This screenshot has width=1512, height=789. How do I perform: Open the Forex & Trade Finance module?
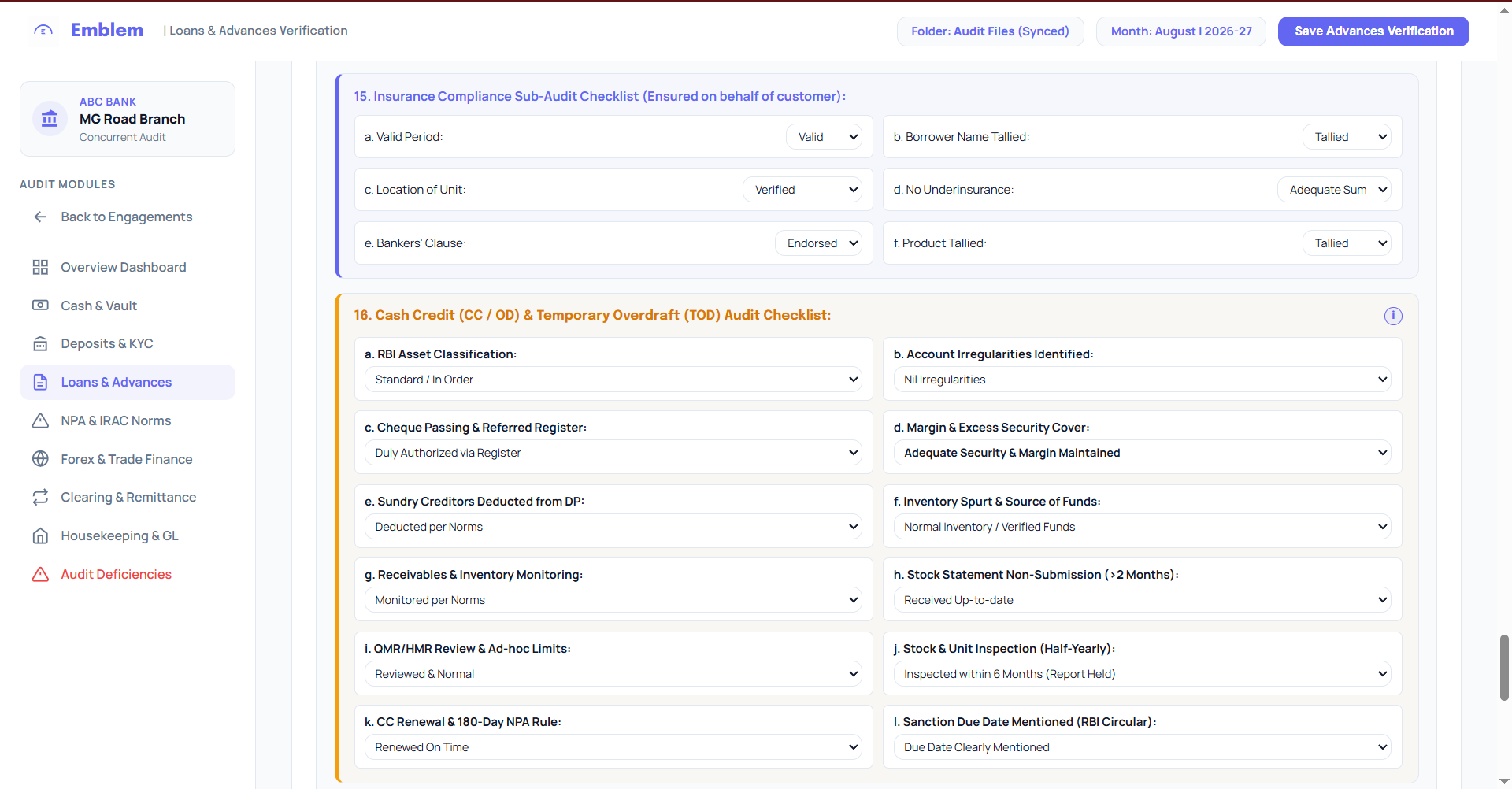(128, 459)
